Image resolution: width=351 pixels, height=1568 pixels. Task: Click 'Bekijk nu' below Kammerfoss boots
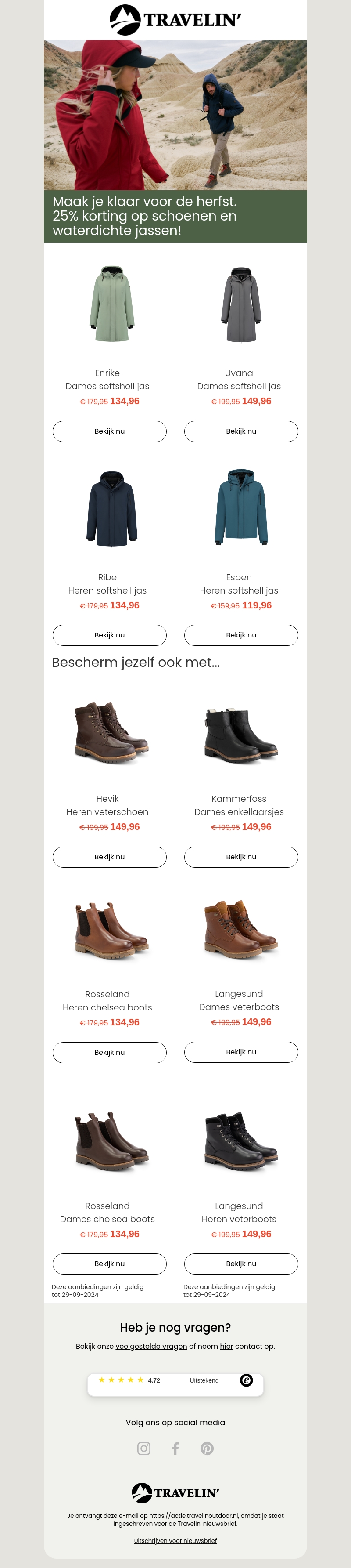241,856
